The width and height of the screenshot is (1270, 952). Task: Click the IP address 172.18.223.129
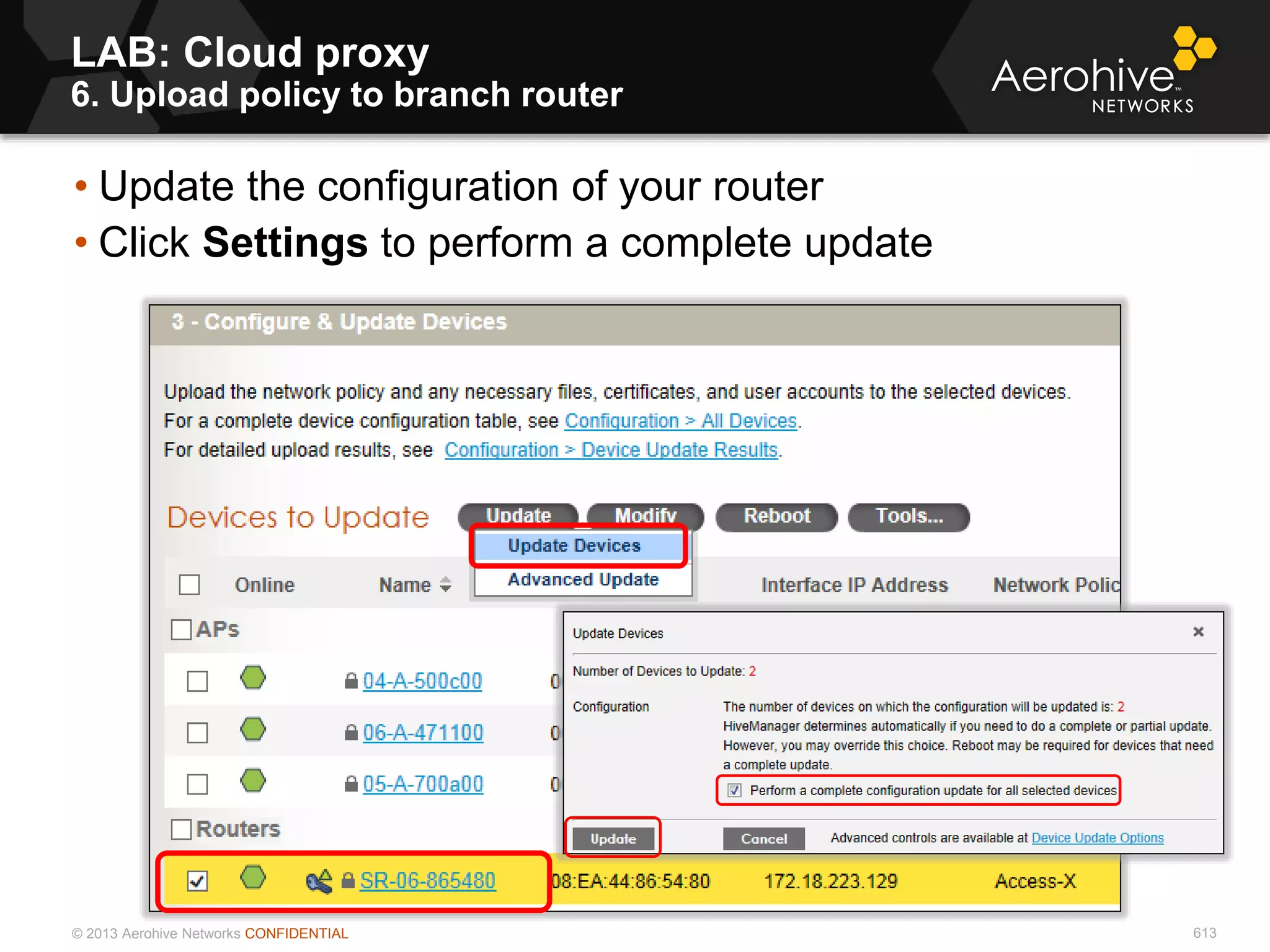(831, 881)
